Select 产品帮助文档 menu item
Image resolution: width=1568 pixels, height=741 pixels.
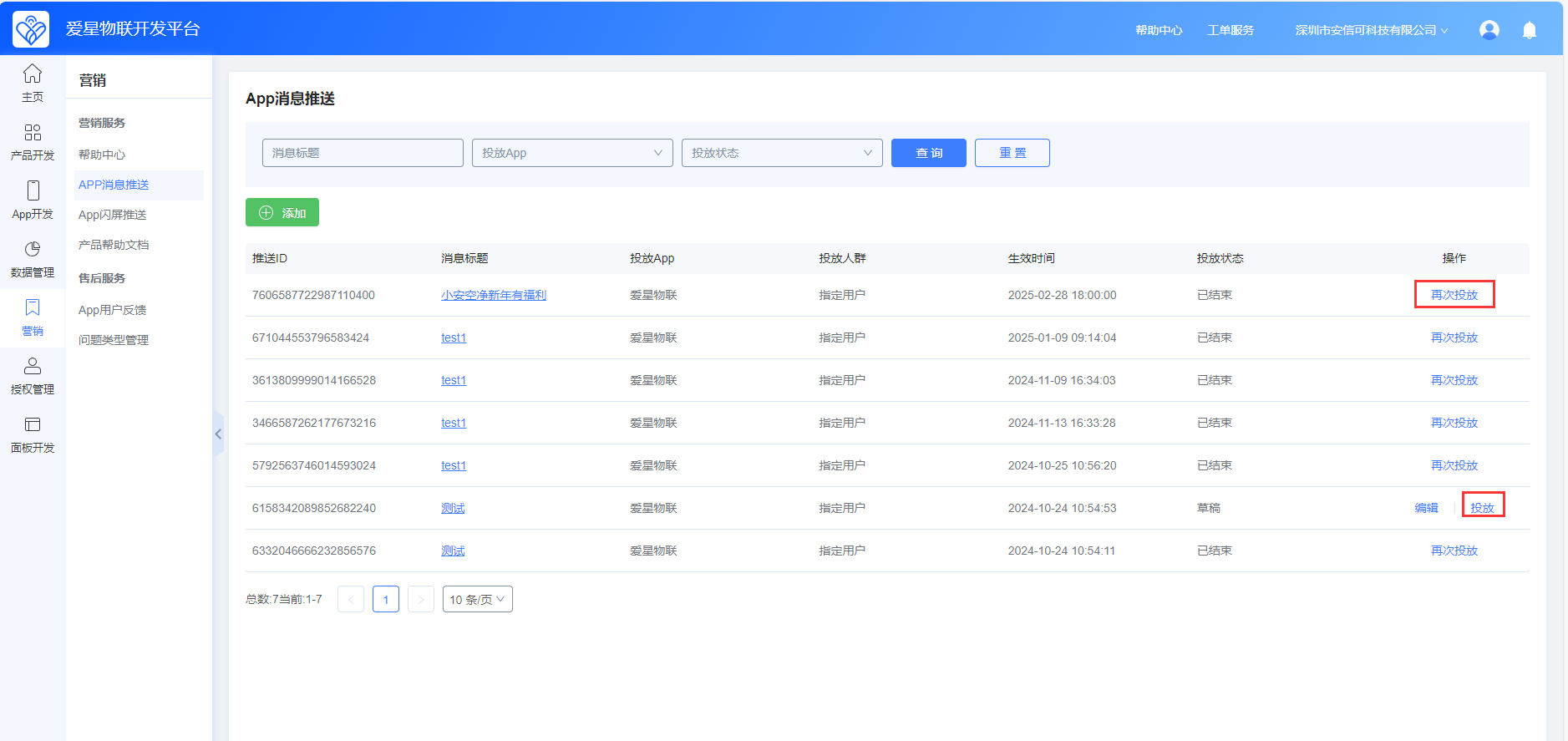pyautogui.click(x=114, y=245)
